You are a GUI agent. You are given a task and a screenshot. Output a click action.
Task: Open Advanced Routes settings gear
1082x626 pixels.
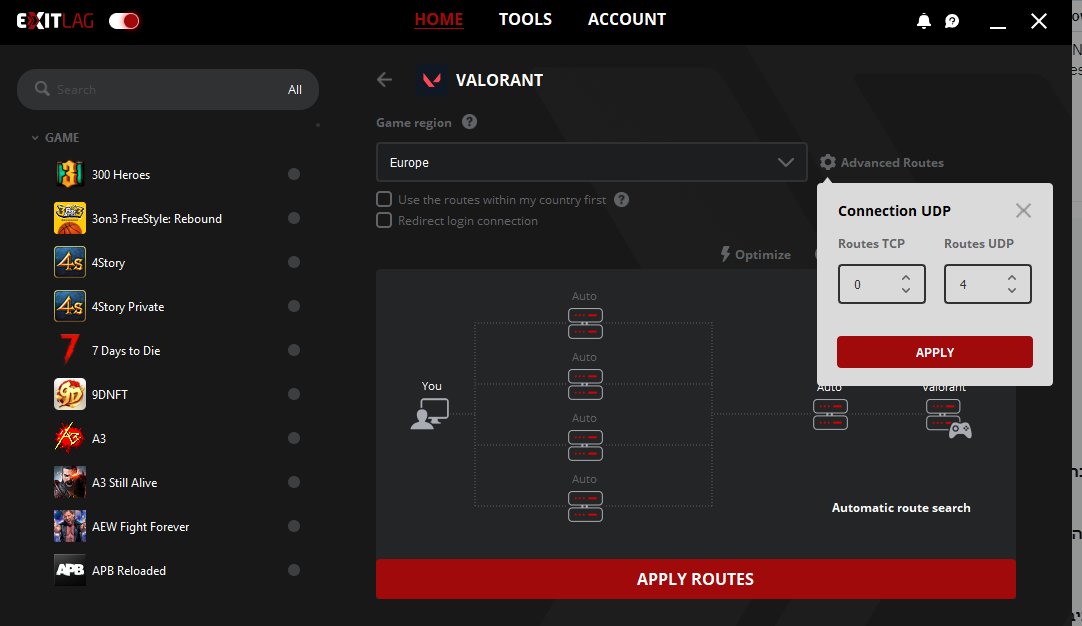tap(827, 162)
